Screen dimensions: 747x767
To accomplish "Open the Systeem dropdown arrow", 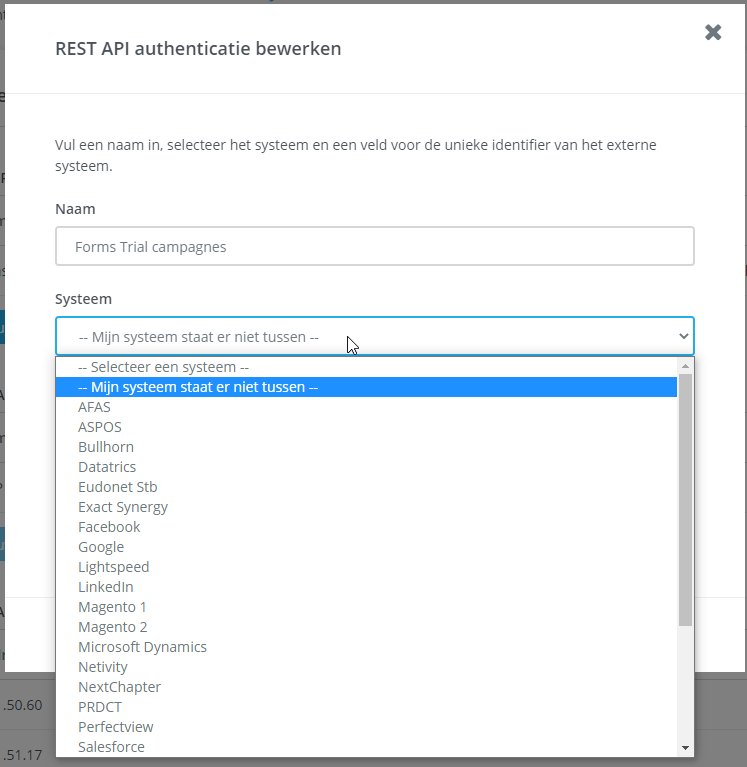I will click(684, 336).
